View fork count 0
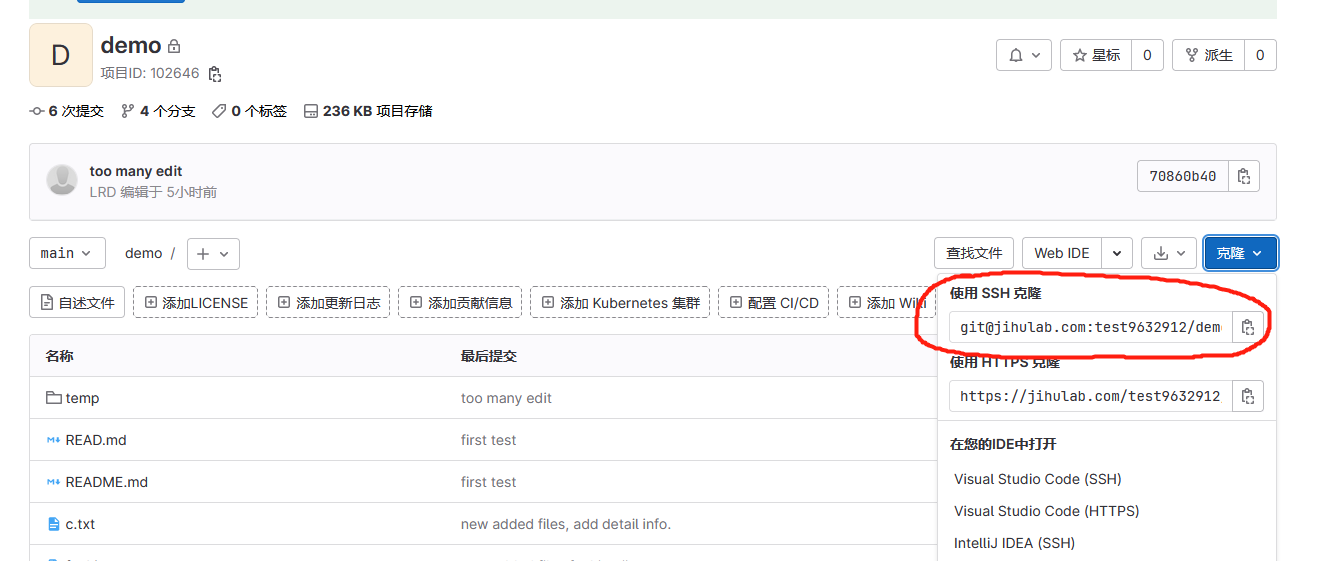The height and width of the screenshot is (561, 1322). pyautogui.click(x=1260, y=56)
